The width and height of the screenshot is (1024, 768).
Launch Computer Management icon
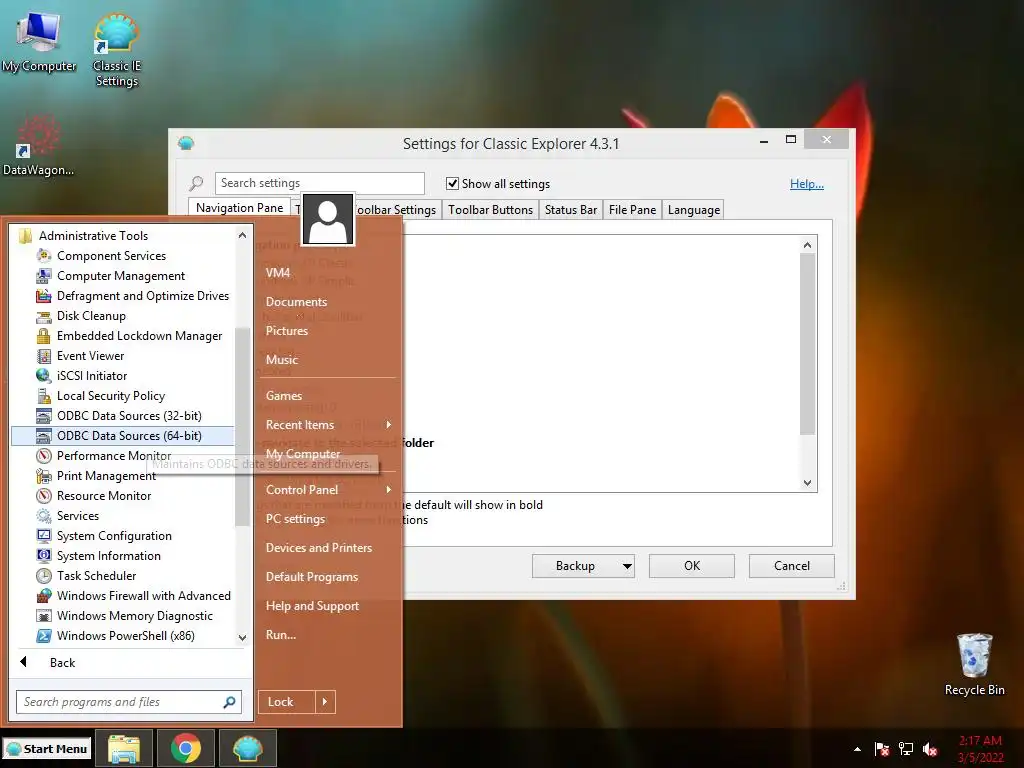point(44,276)
